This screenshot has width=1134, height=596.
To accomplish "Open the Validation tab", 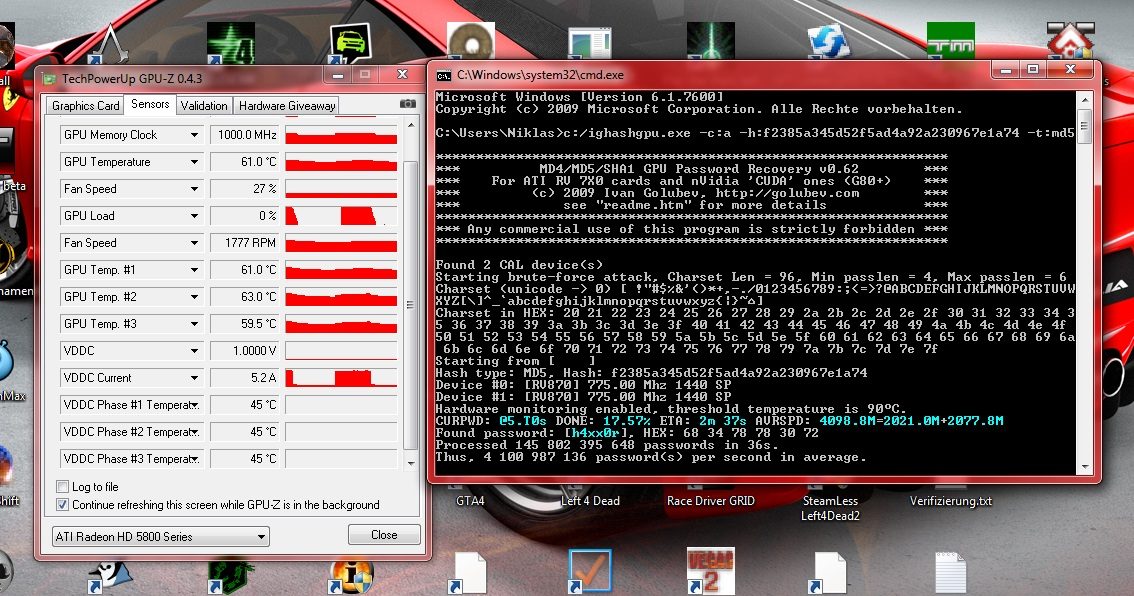I will point(204,106).
